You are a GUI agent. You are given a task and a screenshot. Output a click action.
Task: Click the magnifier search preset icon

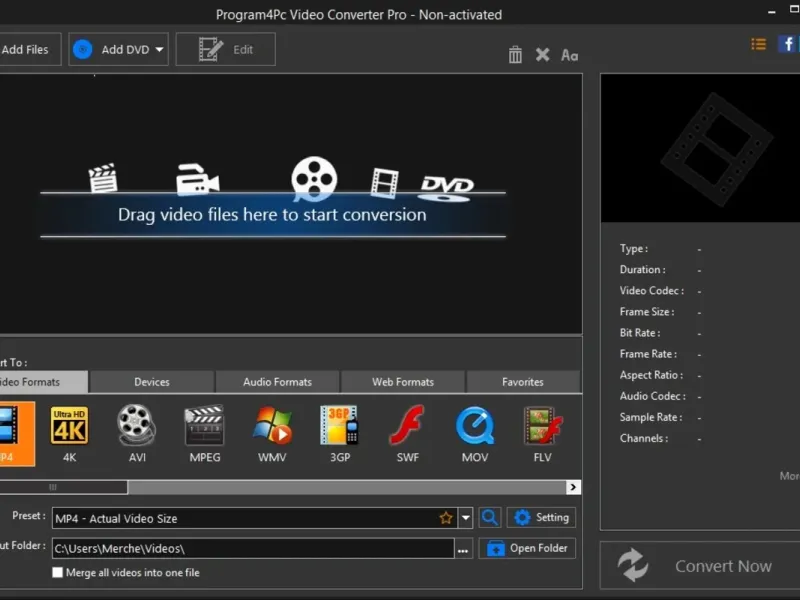(490, 518)
